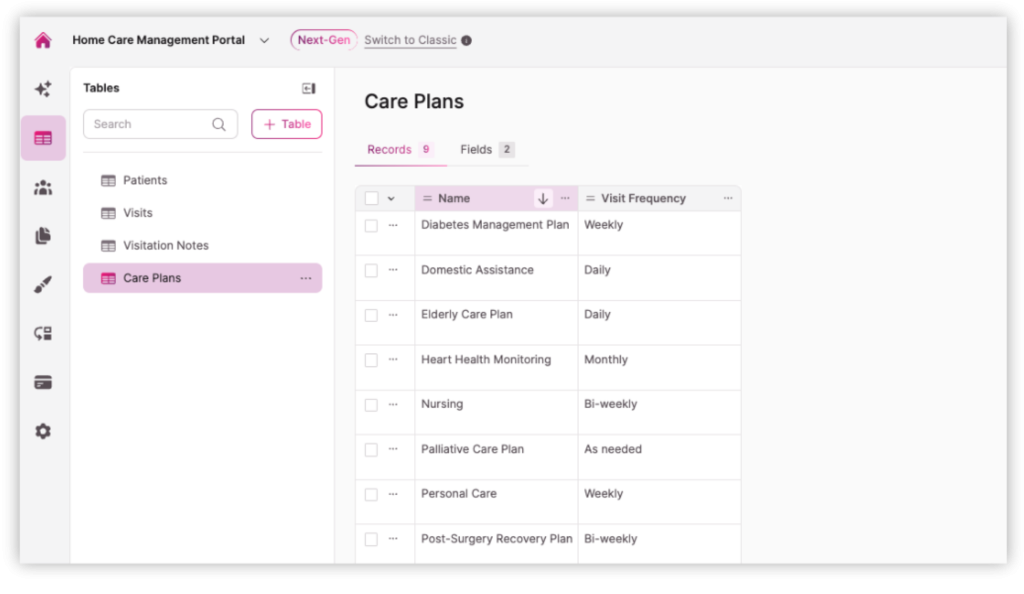Select the Tables sidebar icon
This screenshot has height=594, width=1024.
pos(43,138)
